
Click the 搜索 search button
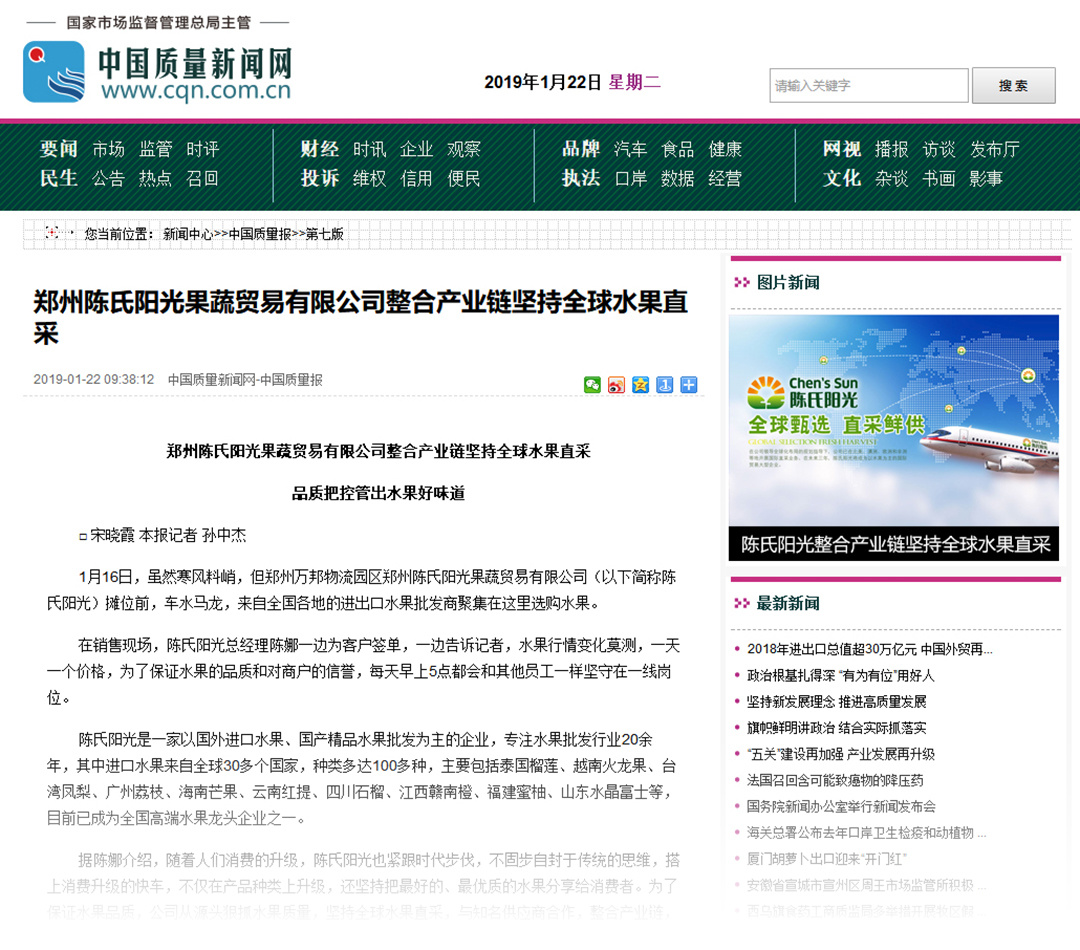1013,85
